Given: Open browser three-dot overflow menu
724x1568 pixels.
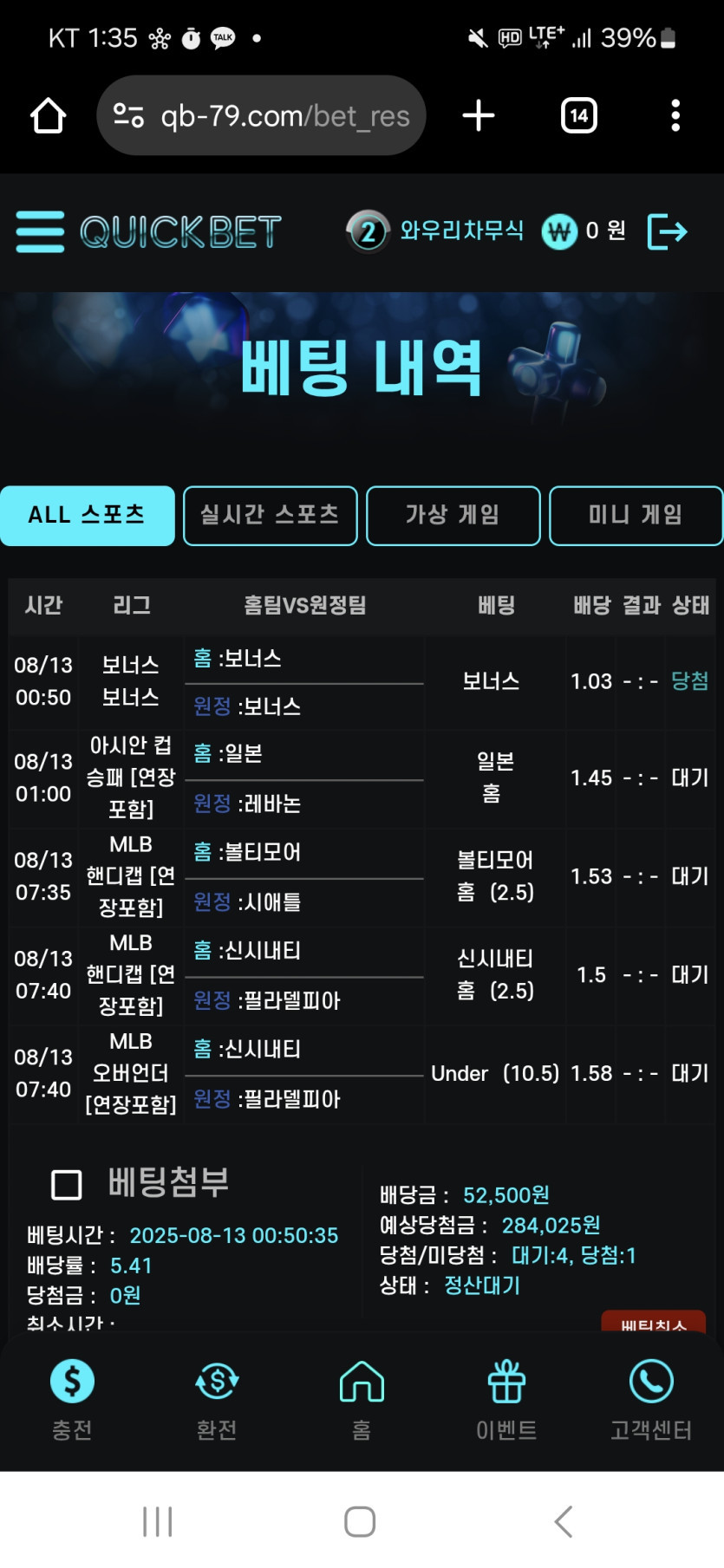Looking at the screenshot, I should click(x=675, y=115).
